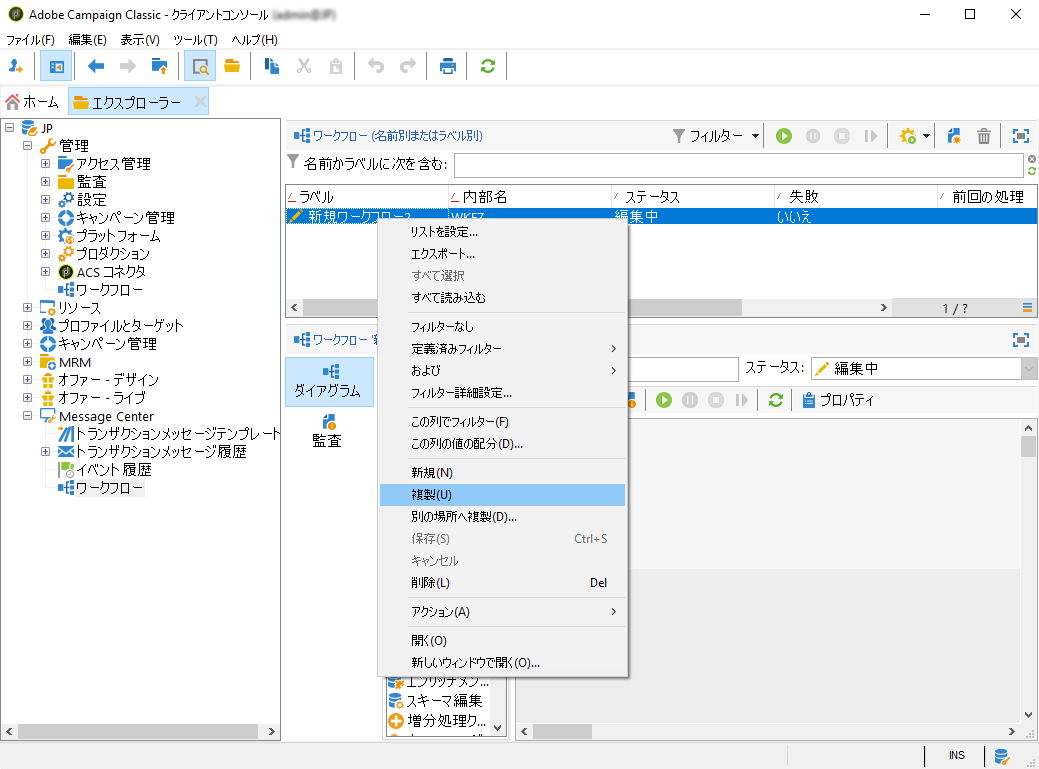Click the refresh icon in diagram toolbar

point(775,400)
